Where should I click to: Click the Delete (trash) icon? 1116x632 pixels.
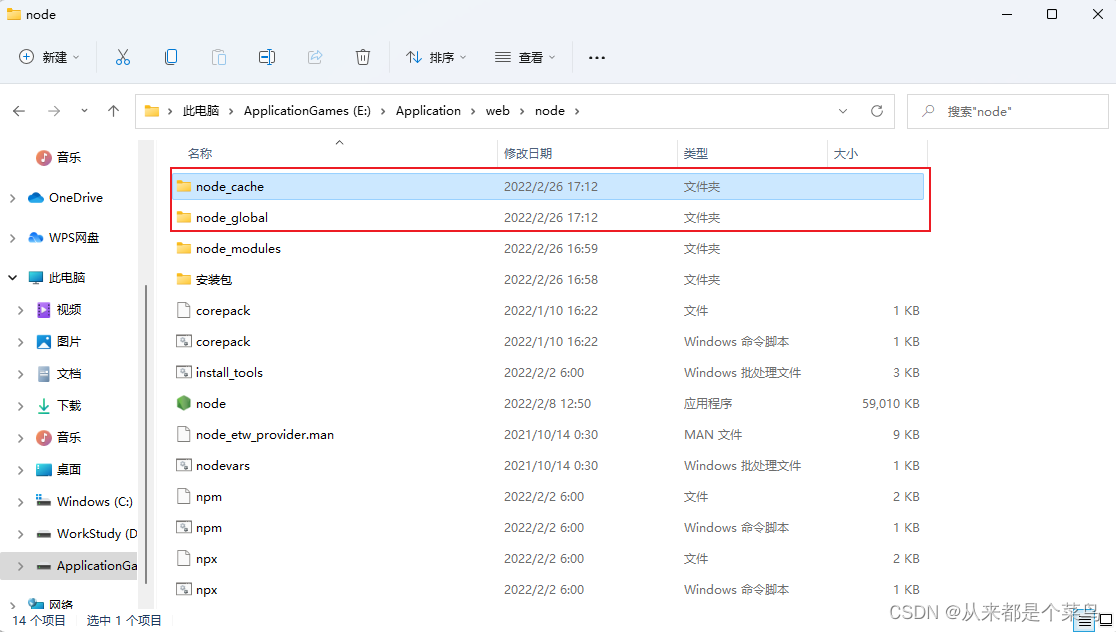(x=363, y=57)
